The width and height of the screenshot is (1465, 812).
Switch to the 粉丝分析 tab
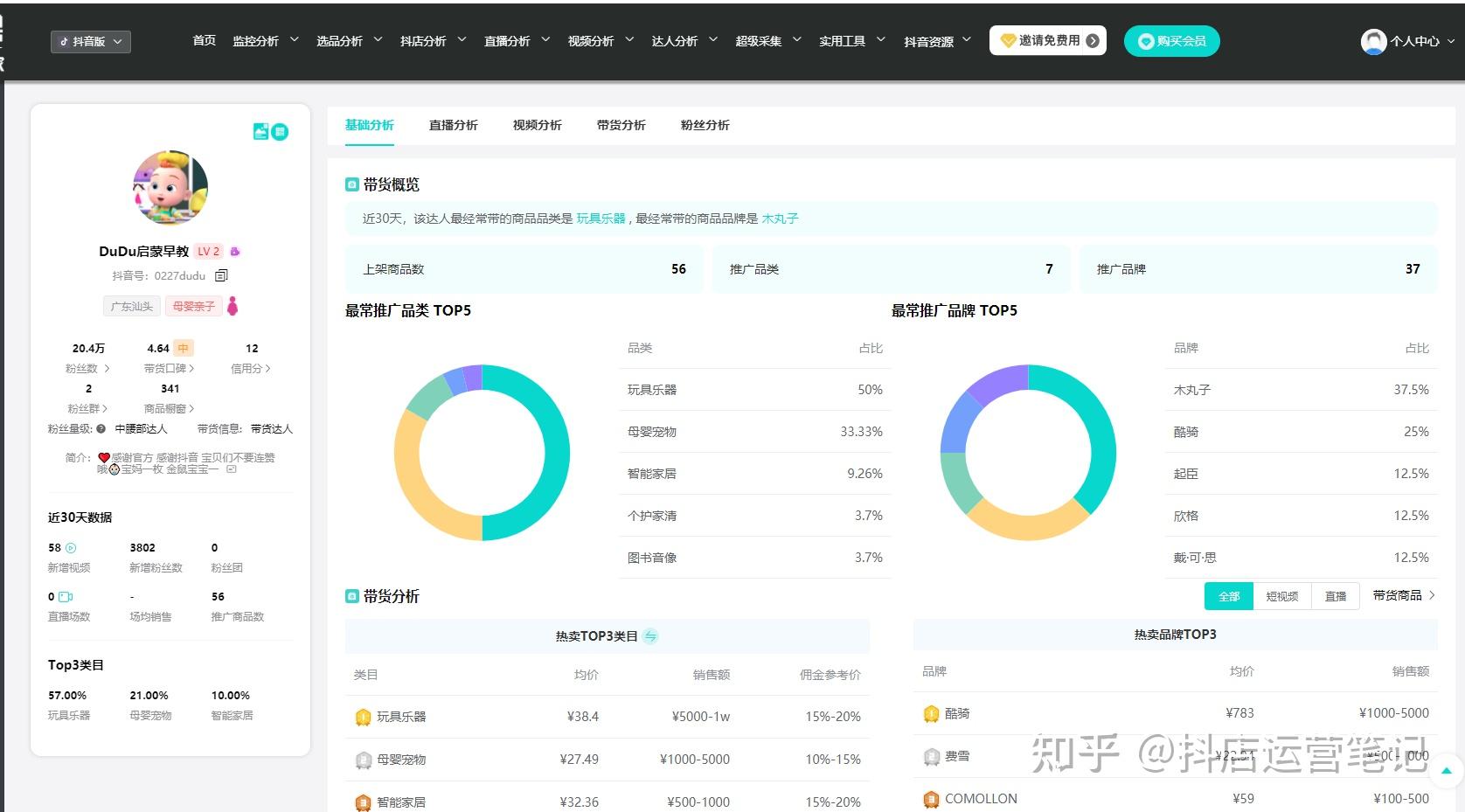click(x=705, y=125)
